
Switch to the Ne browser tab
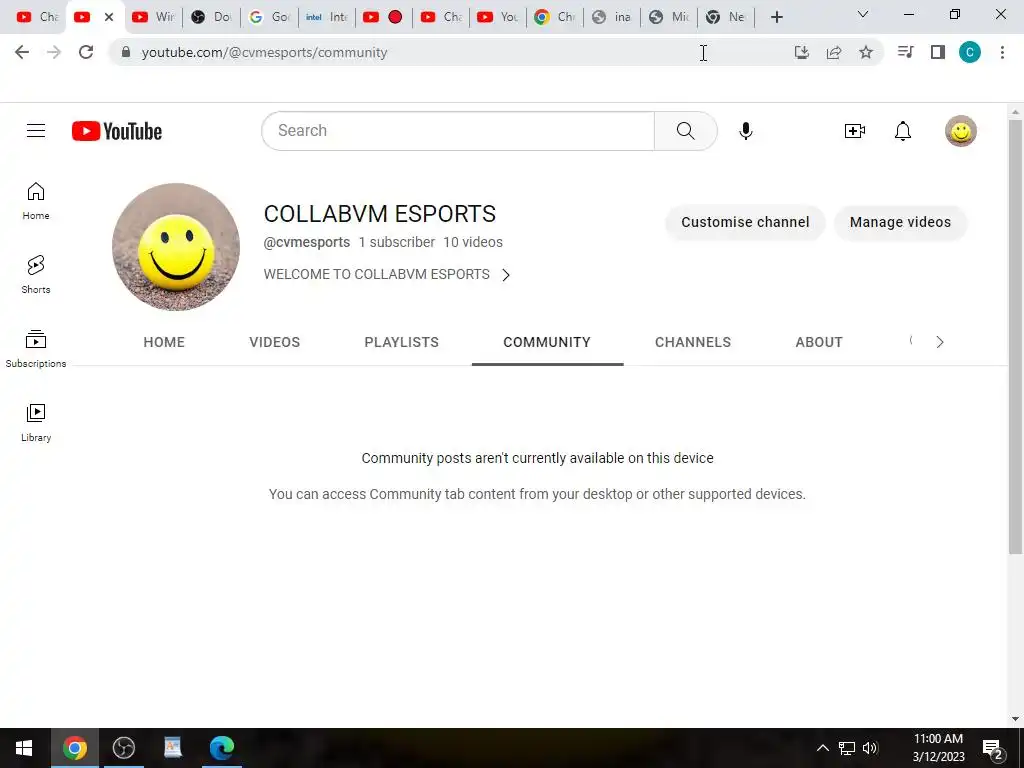point(726,17)
